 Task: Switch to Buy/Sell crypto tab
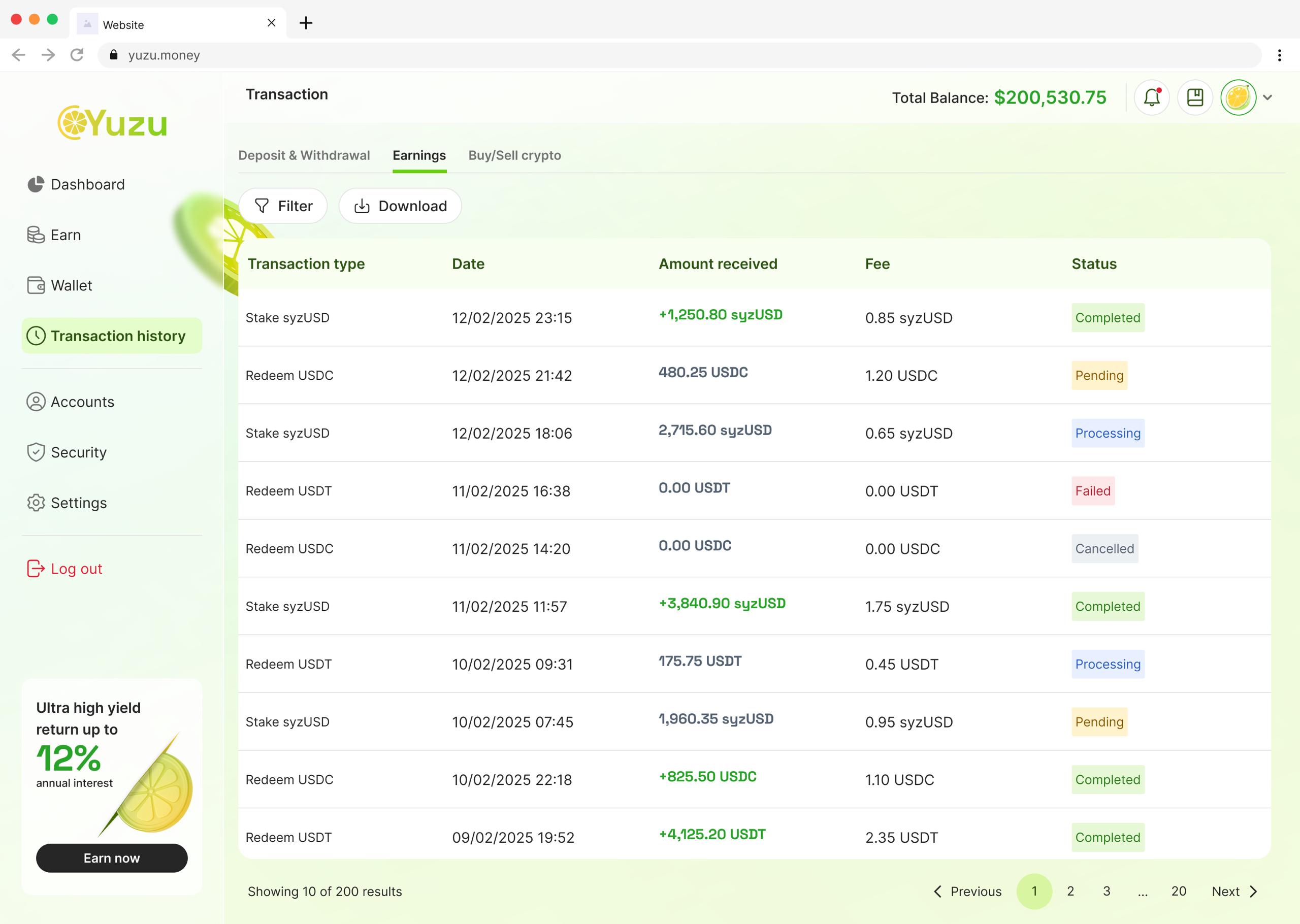coord(514,155)
